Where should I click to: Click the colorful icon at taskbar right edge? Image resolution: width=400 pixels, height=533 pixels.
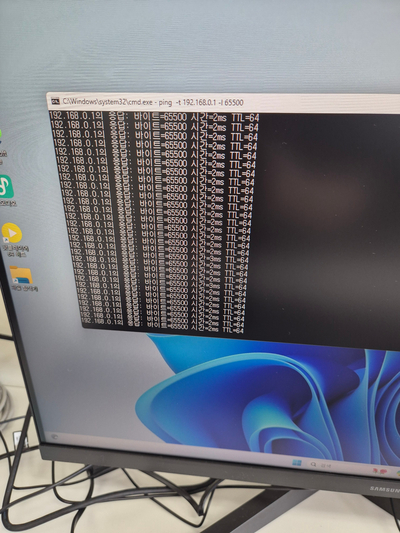click(398, 474)
